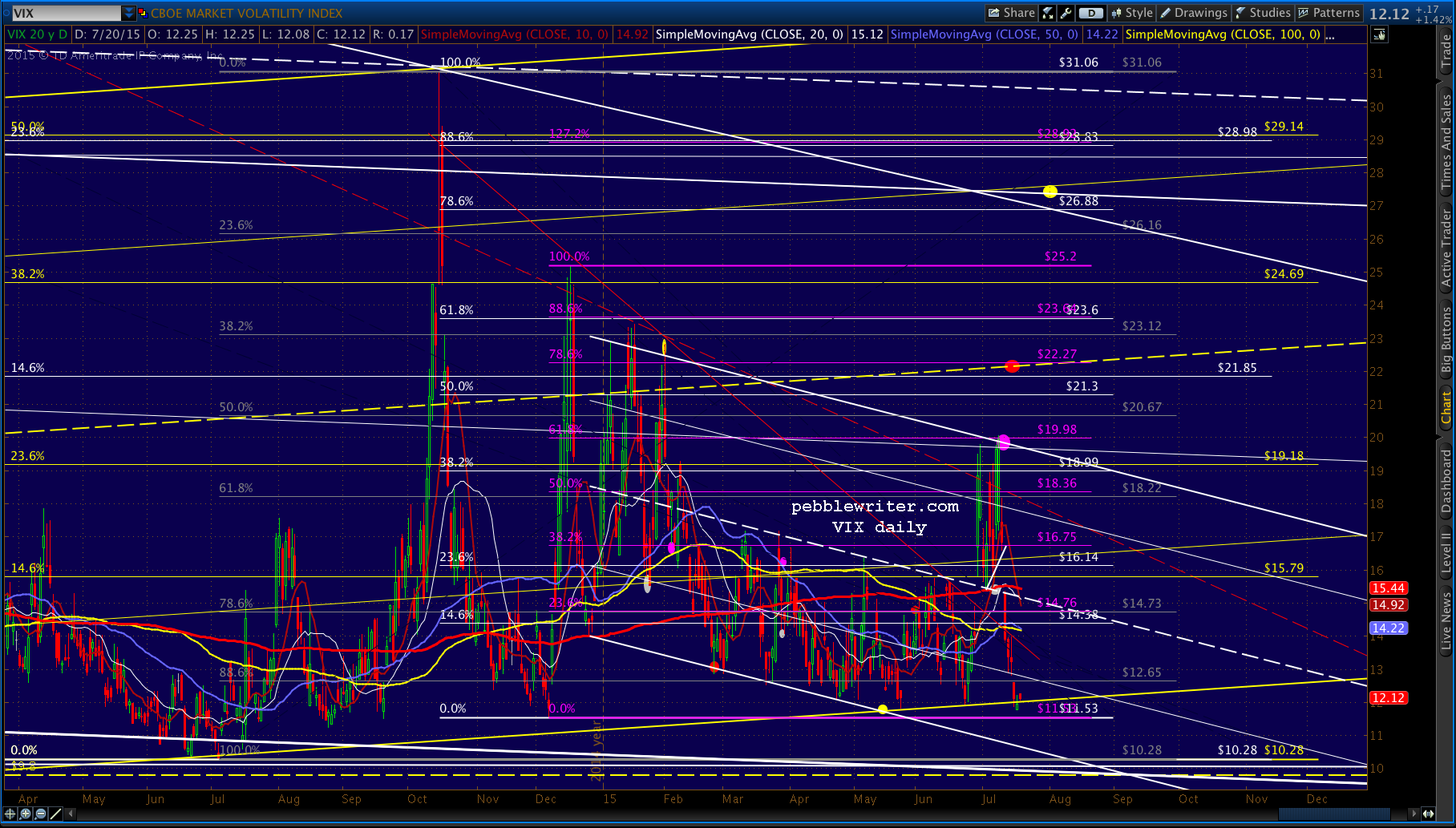Change the D timeframe aggregation button

(x=1090, y=13)
